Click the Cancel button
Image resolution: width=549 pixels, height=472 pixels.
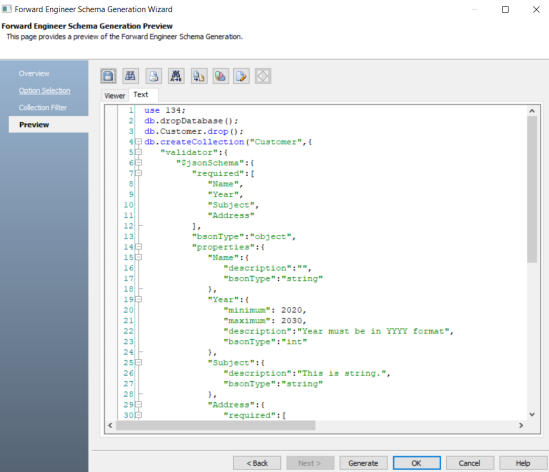tap(470, 463)
